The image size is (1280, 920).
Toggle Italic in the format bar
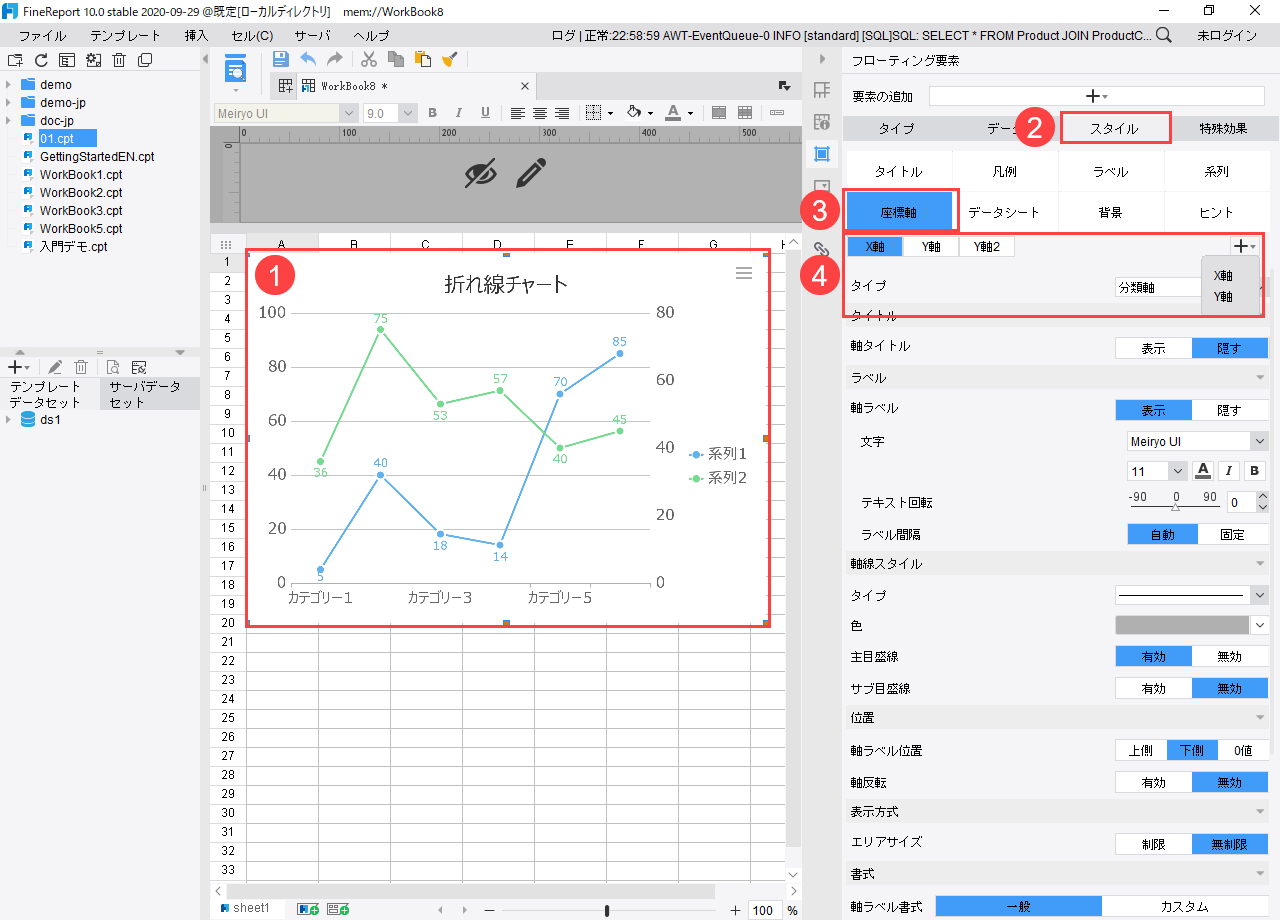click(x=459, y=113)
